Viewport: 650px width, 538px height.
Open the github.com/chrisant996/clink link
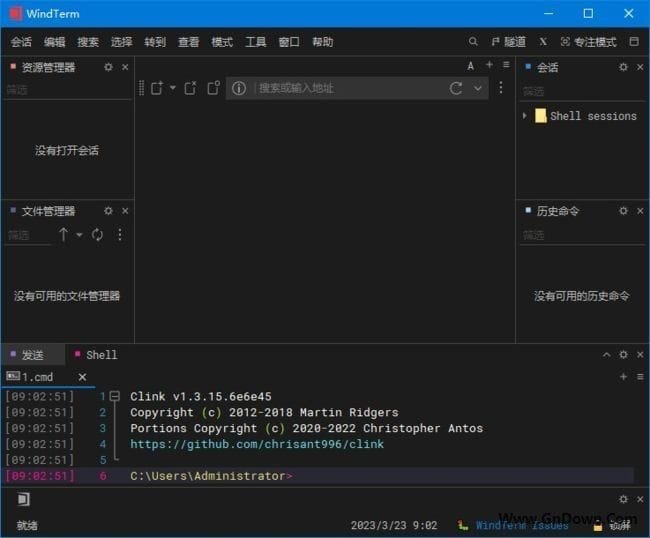point(257,444)
